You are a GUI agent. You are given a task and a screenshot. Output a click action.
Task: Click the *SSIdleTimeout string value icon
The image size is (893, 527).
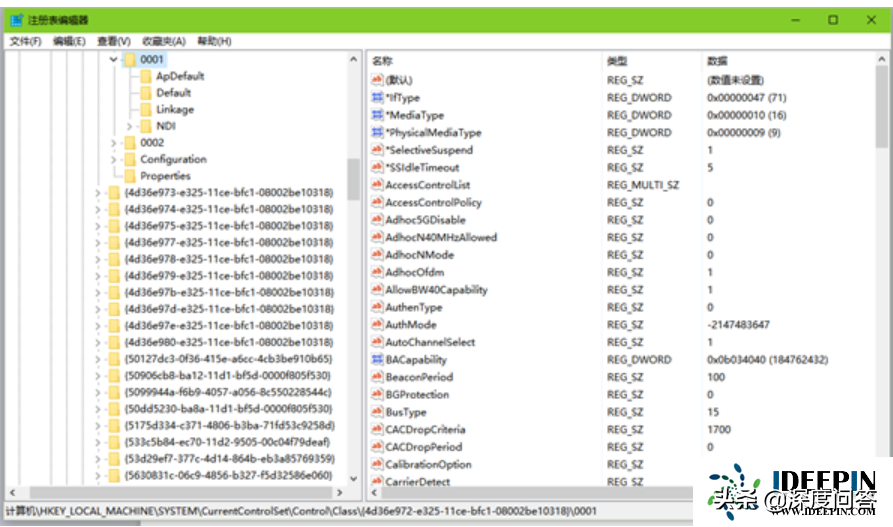pyautogui.click(x=377, y=168)
